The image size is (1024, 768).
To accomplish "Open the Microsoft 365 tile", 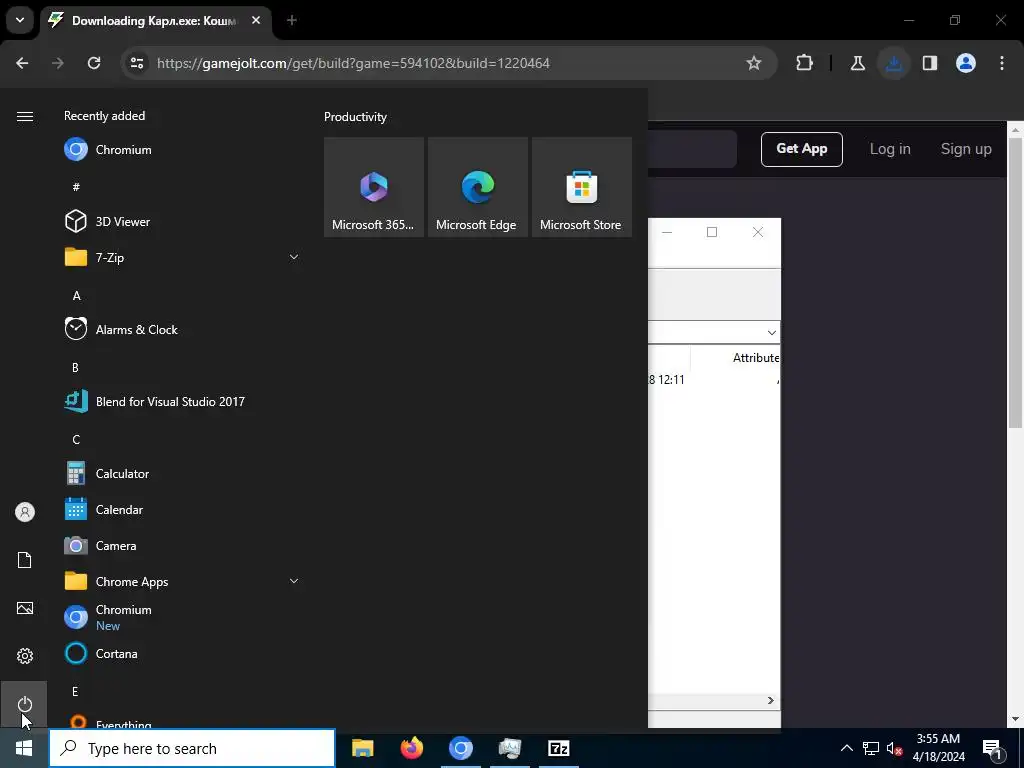I will tap(374, 187).
